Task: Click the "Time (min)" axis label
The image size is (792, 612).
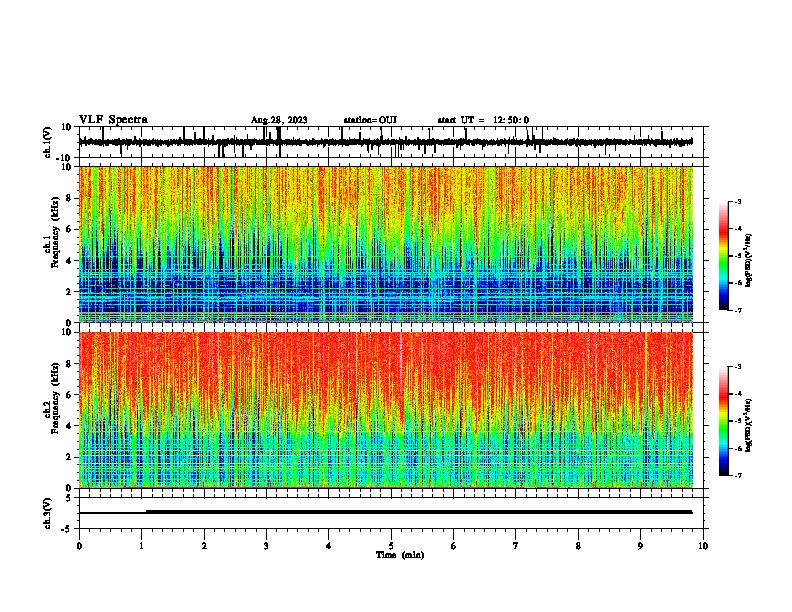Action: coord(400,555)
